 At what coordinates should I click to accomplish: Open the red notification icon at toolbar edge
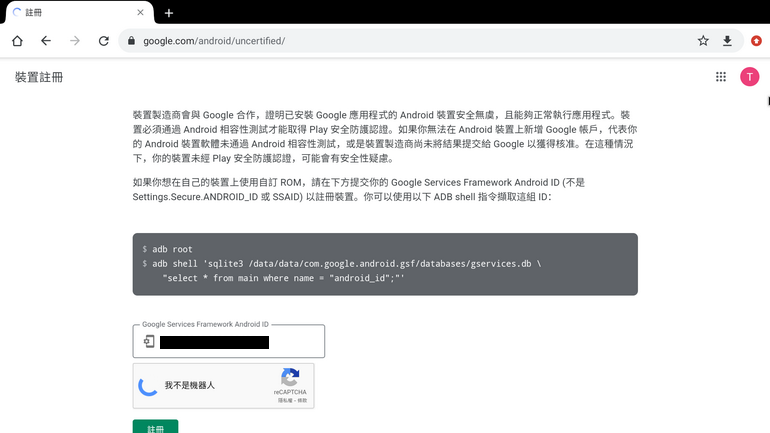[x=756, y=41]
